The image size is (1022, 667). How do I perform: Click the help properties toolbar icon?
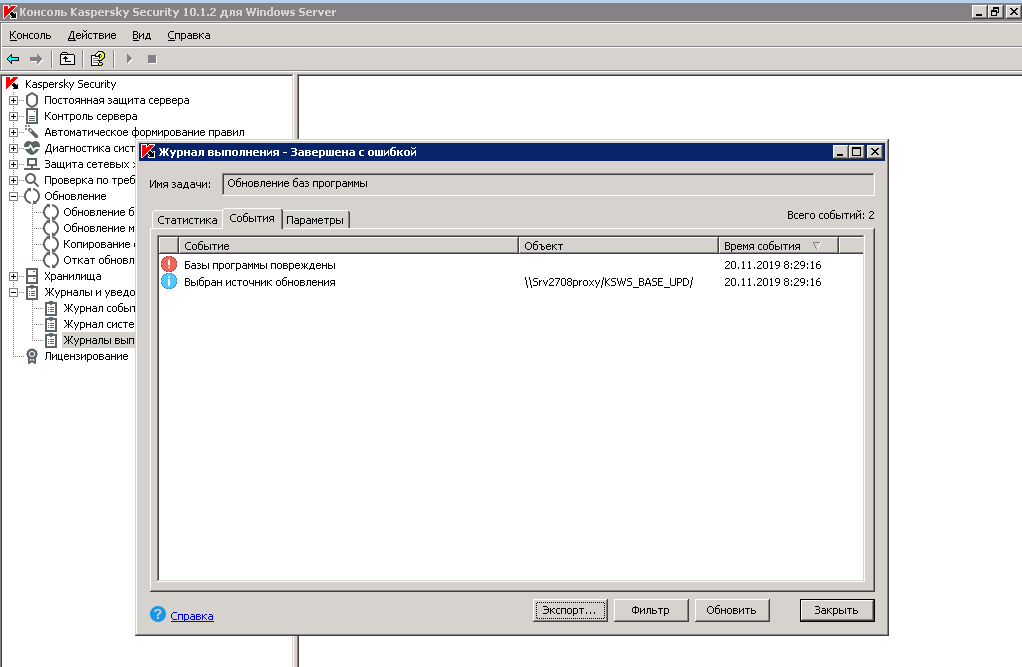coord(98,59)
